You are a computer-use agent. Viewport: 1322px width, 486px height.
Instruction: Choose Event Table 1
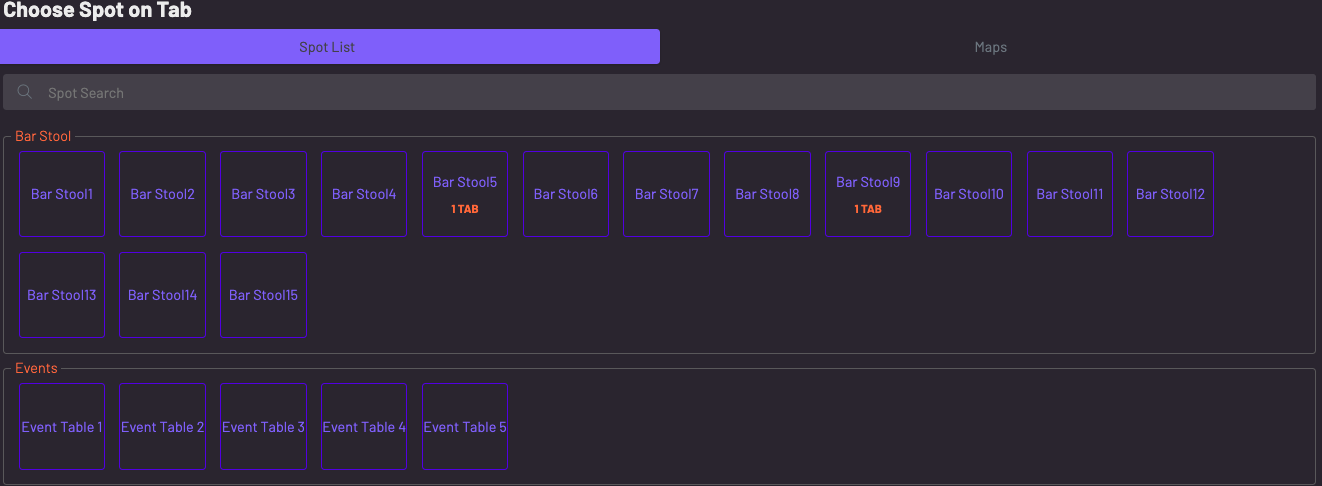(62, 427)
